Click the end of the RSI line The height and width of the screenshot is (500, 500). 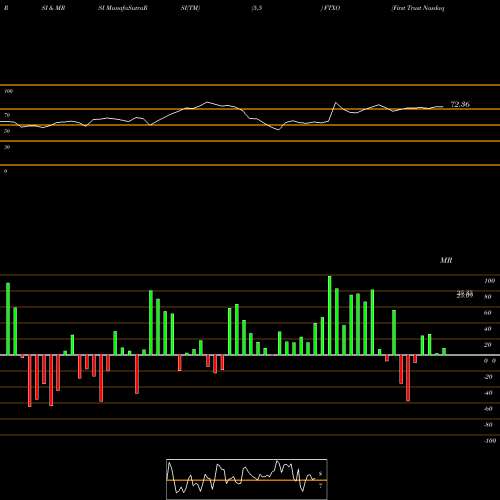point(443,107)
